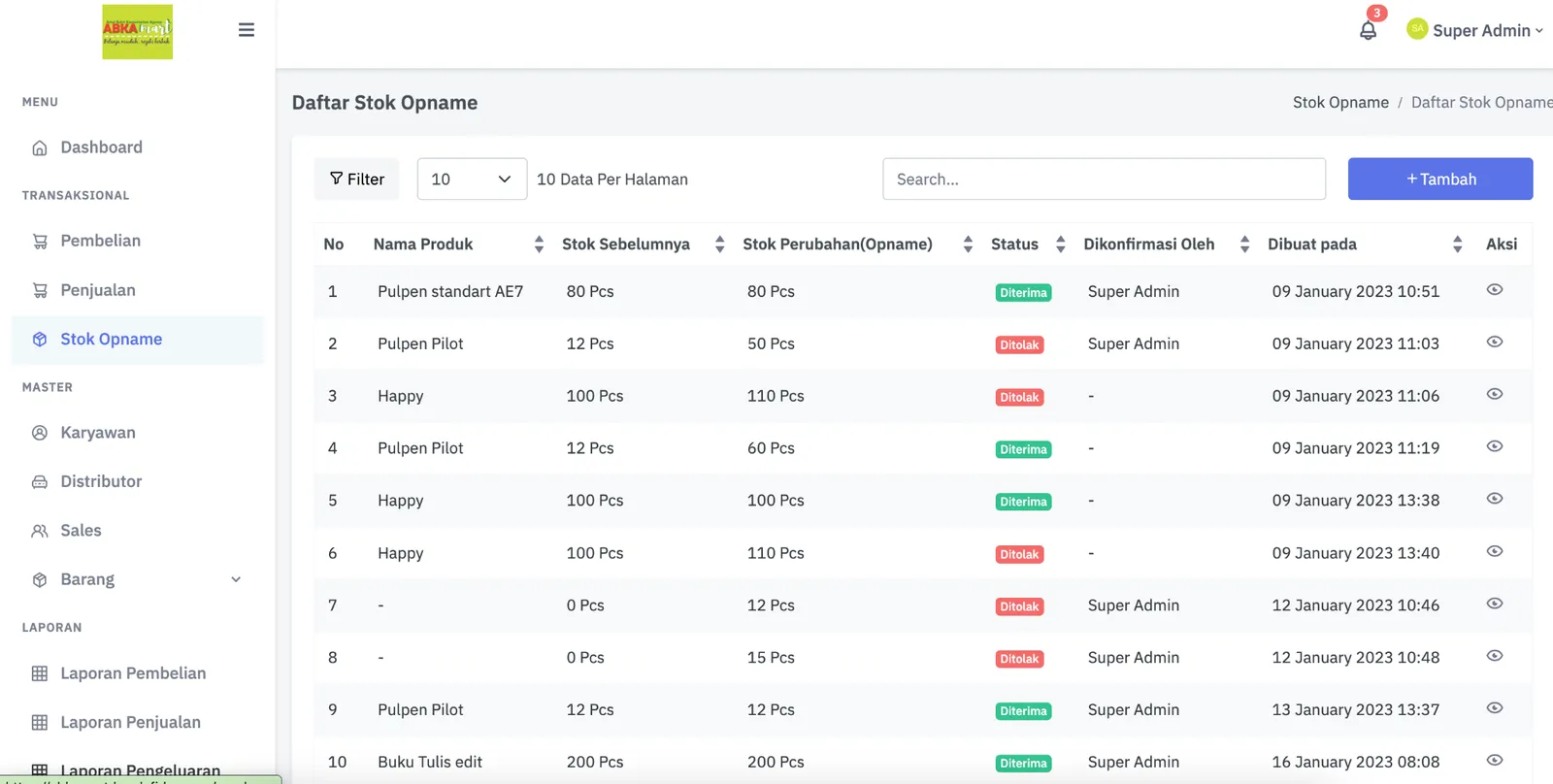Go to Pembelian in sidebar
The width and height of the screenshot is (1553, 784).
click(x=100, y=241)
